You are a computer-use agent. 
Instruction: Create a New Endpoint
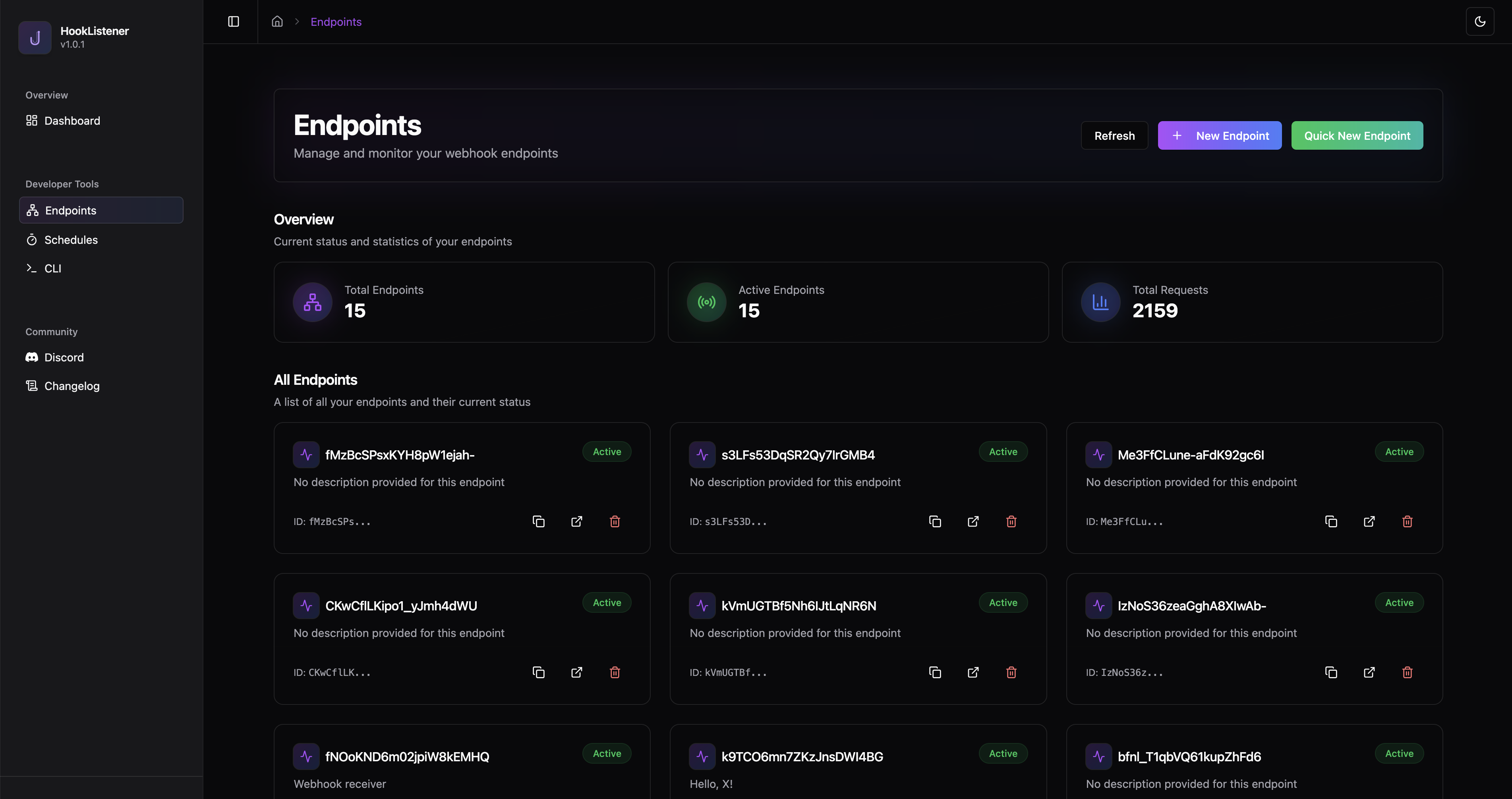tap(1219, 135)
